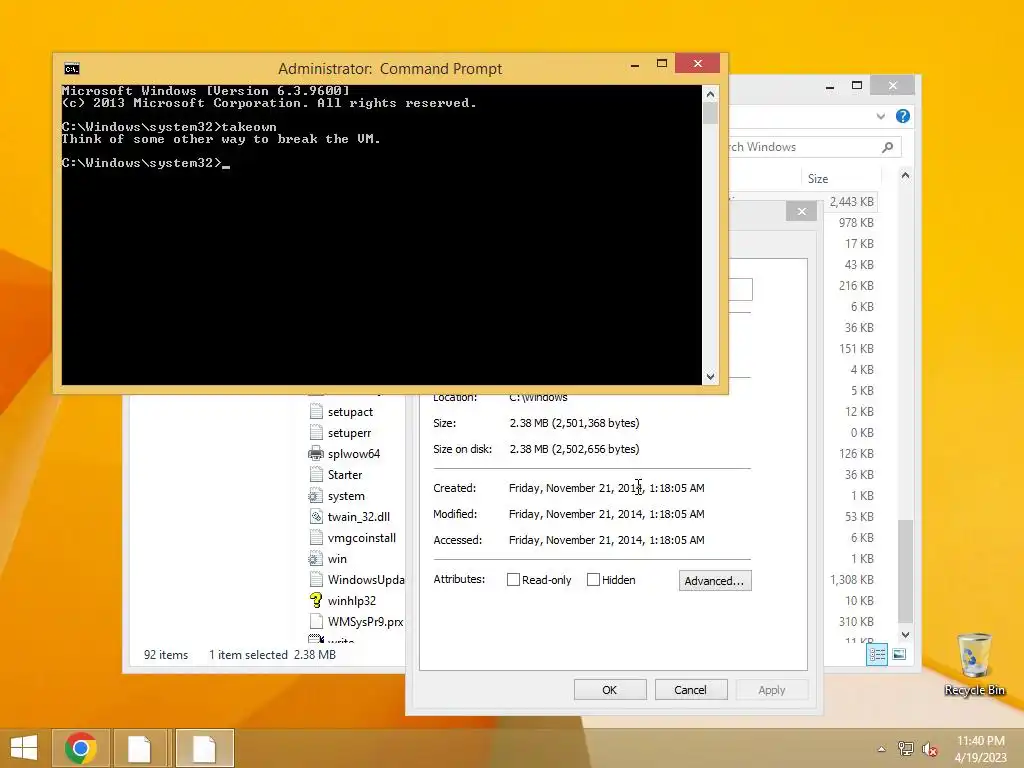Click the 216 KB size cell
This screenshot has height=768, width=1024.
click(856, 285)
